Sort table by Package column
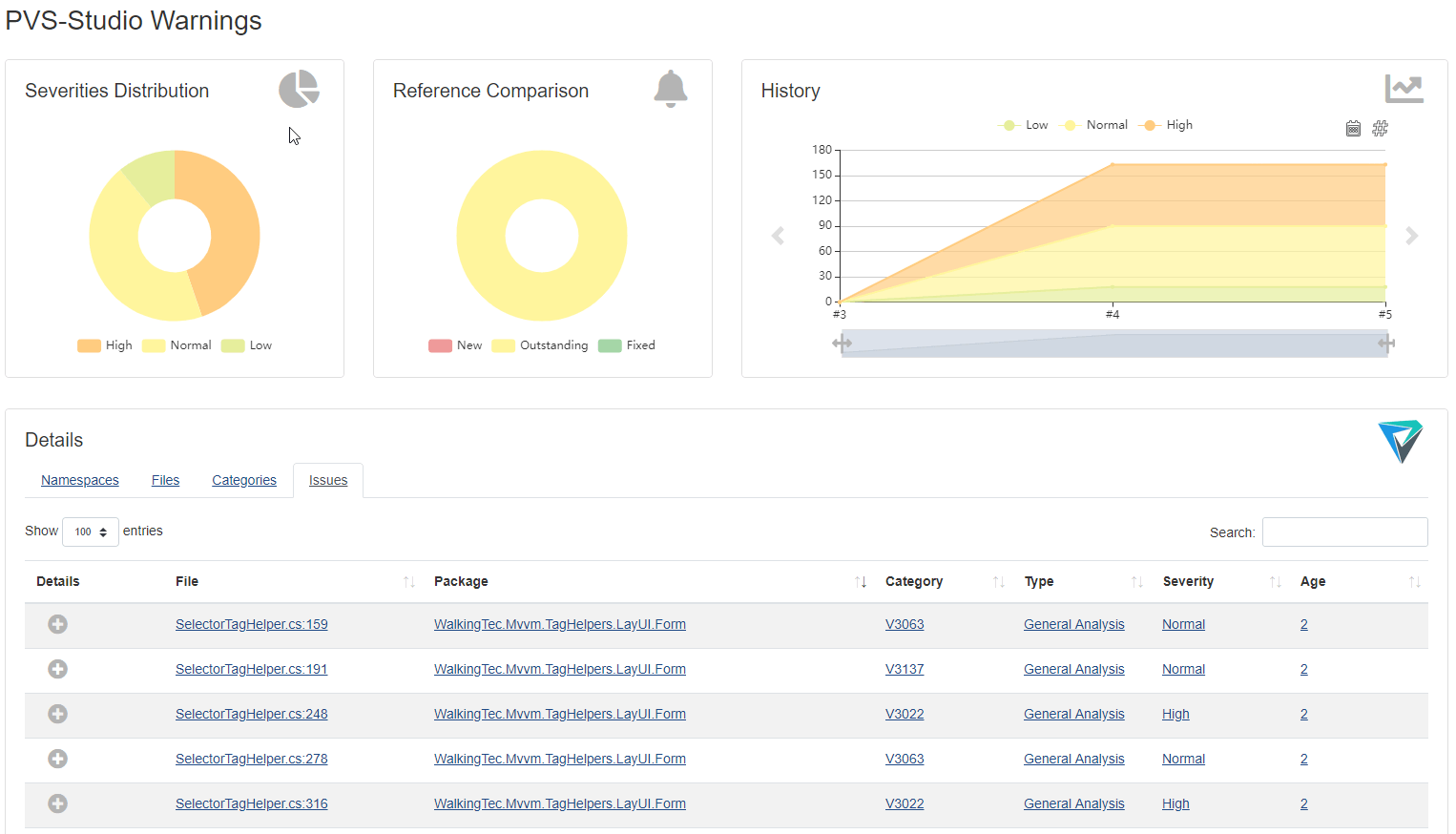Image resolution: width=1456 pixels, height=834 pixels. pos(648,581)
